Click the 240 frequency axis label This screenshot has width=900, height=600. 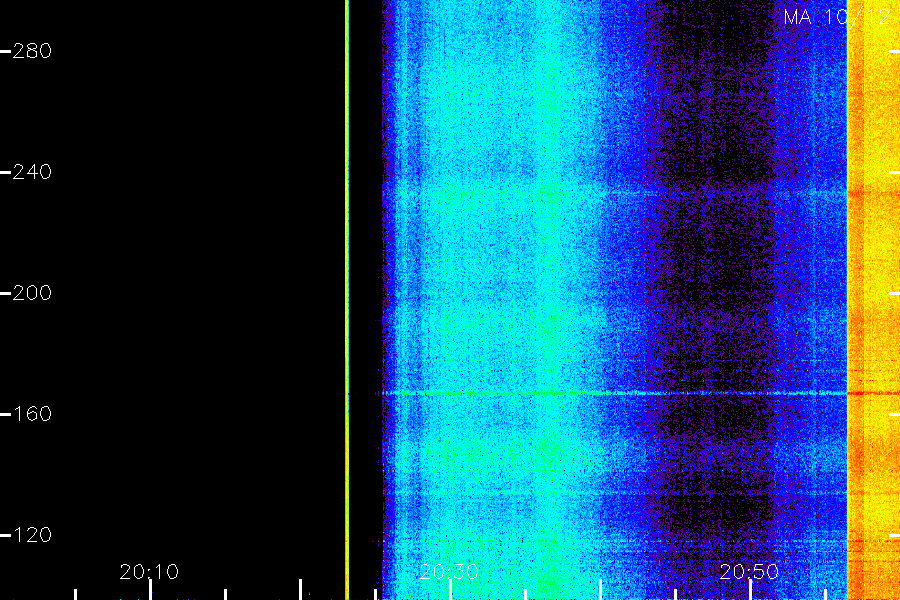pos(32,172)
